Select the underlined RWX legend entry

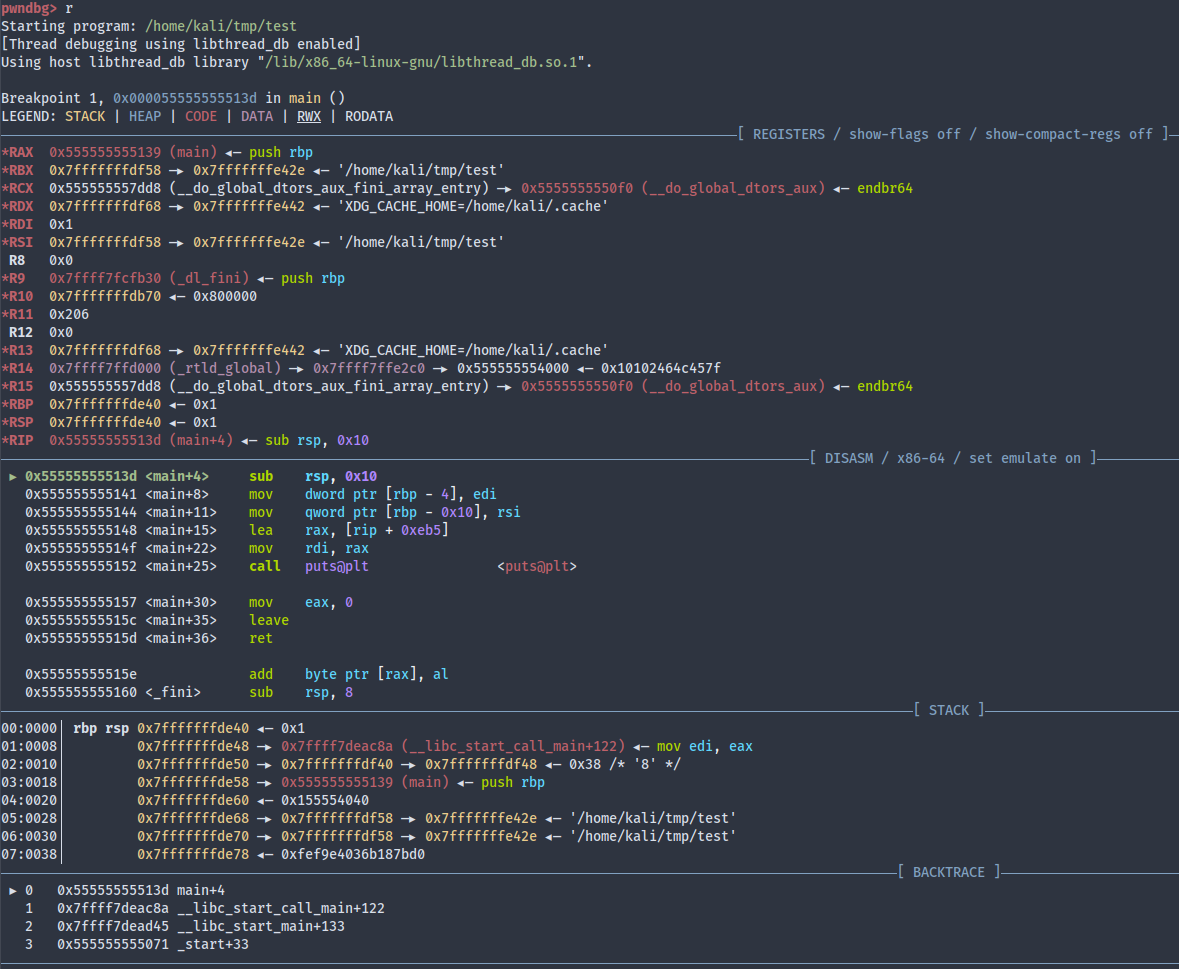(308, 116)
